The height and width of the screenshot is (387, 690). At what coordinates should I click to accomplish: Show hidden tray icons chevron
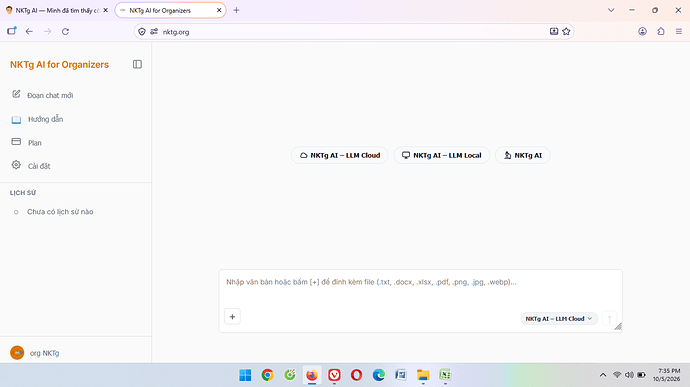[x=603, y=375]
